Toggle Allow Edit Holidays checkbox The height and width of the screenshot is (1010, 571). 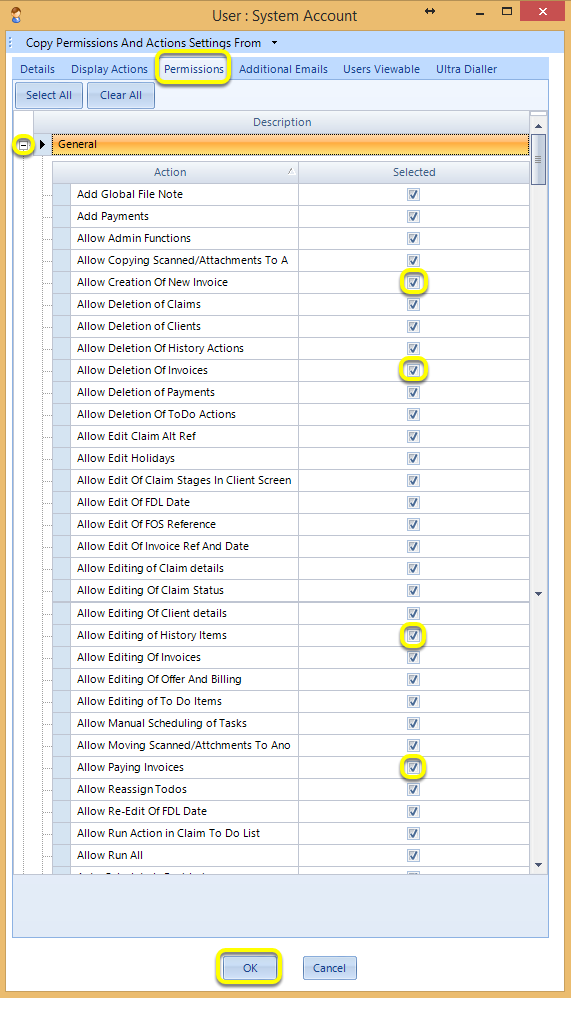(x=414, y=459)
